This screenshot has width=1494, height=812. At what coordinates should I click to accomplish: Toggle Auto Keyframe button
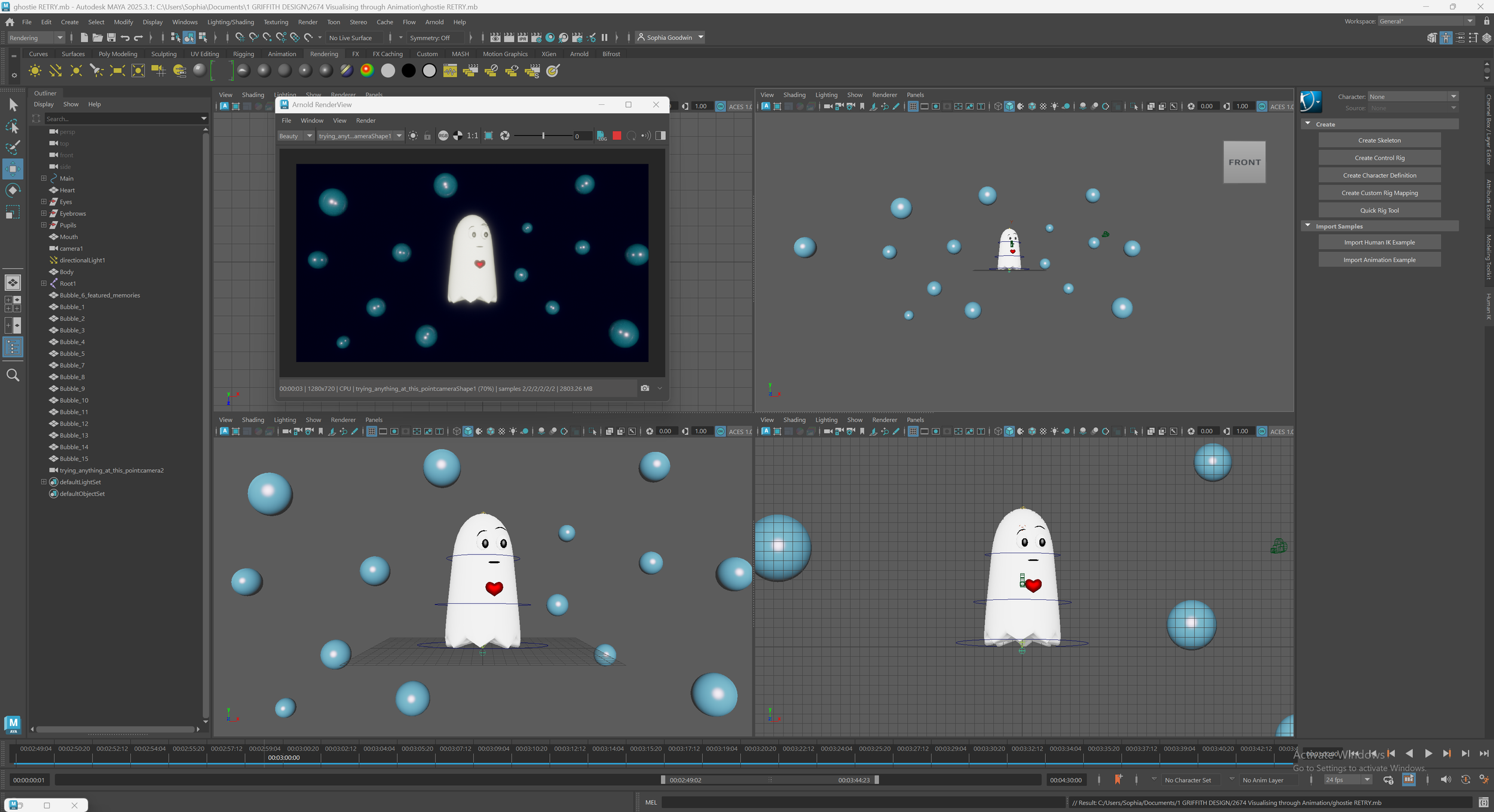(x=1465, y=779)
